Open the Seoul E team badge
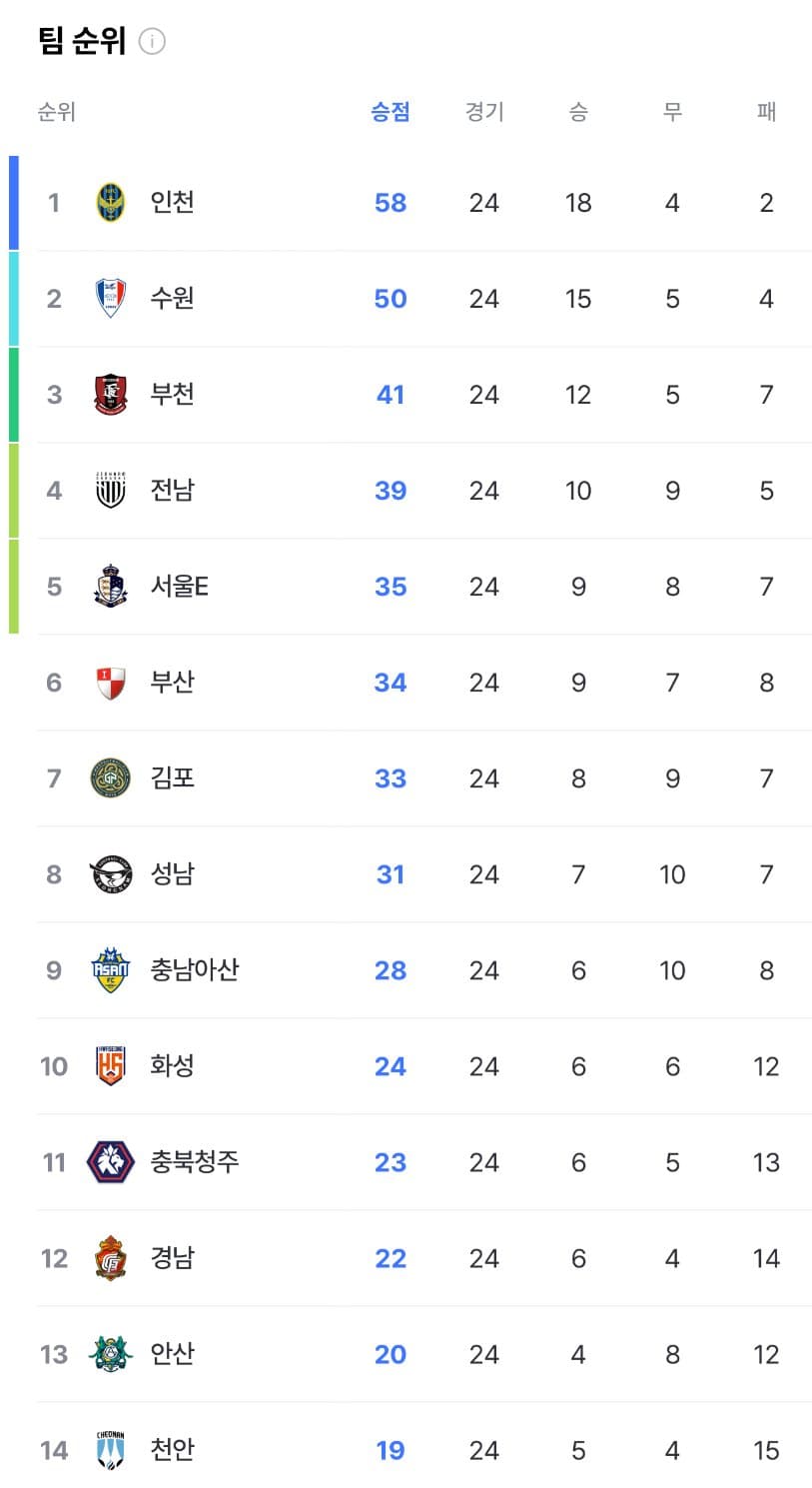 (x=111, y=587)
